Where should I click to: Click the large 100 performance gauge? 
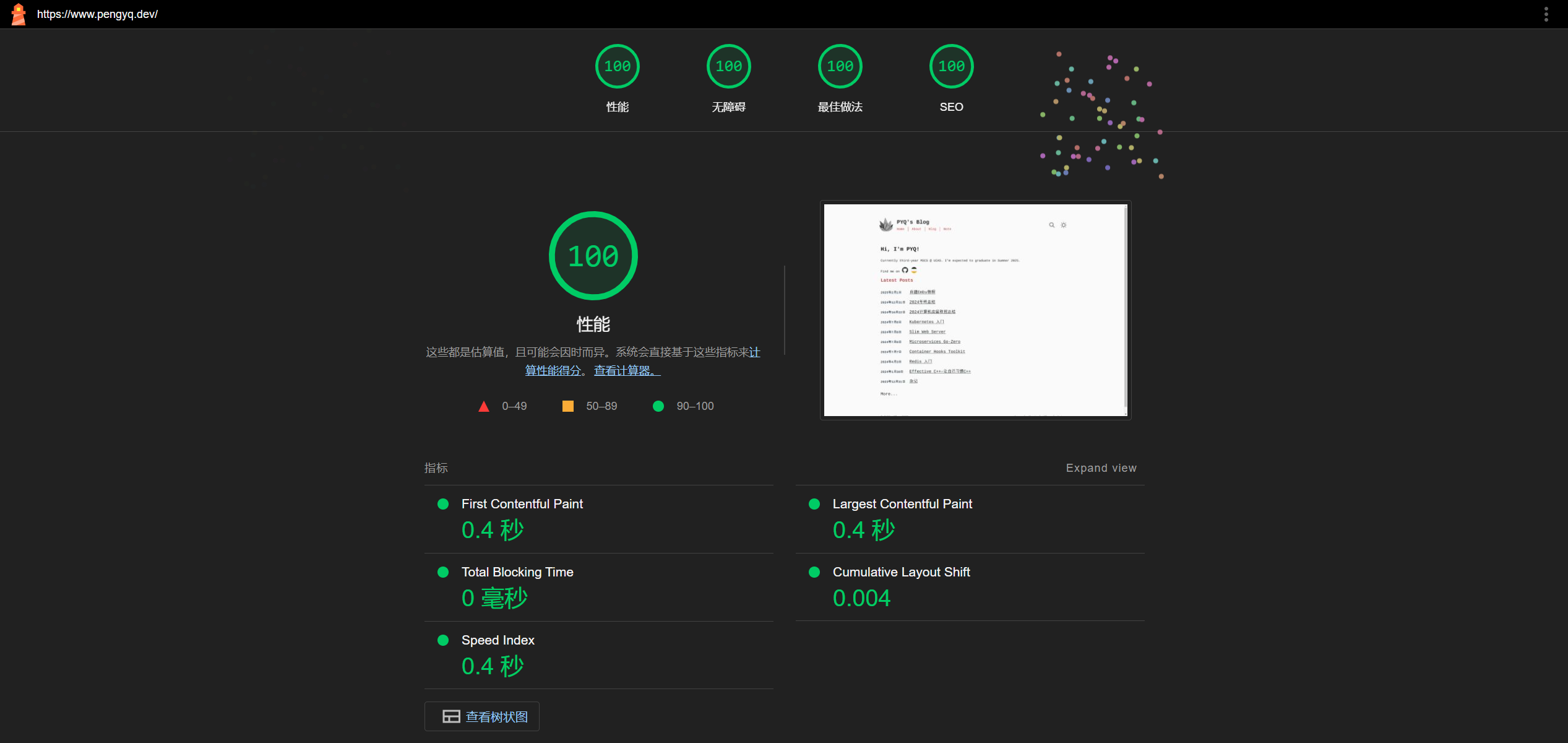tap(593, 256)
